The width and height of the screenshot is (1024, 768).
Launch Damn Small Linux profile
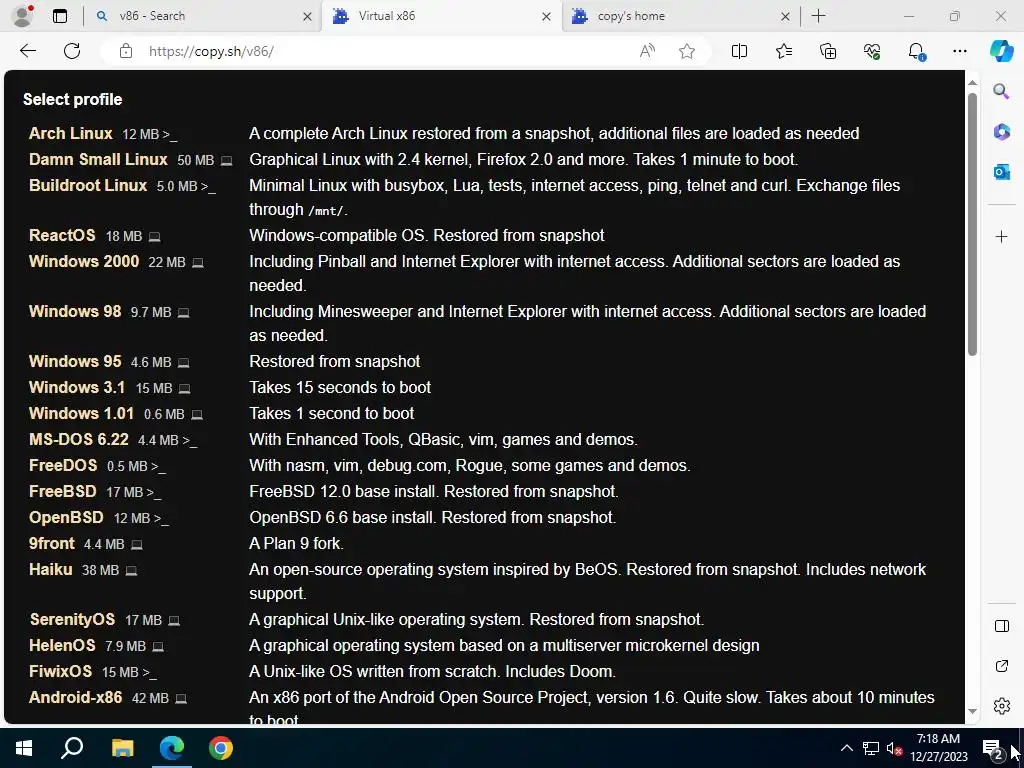[98, 159]
